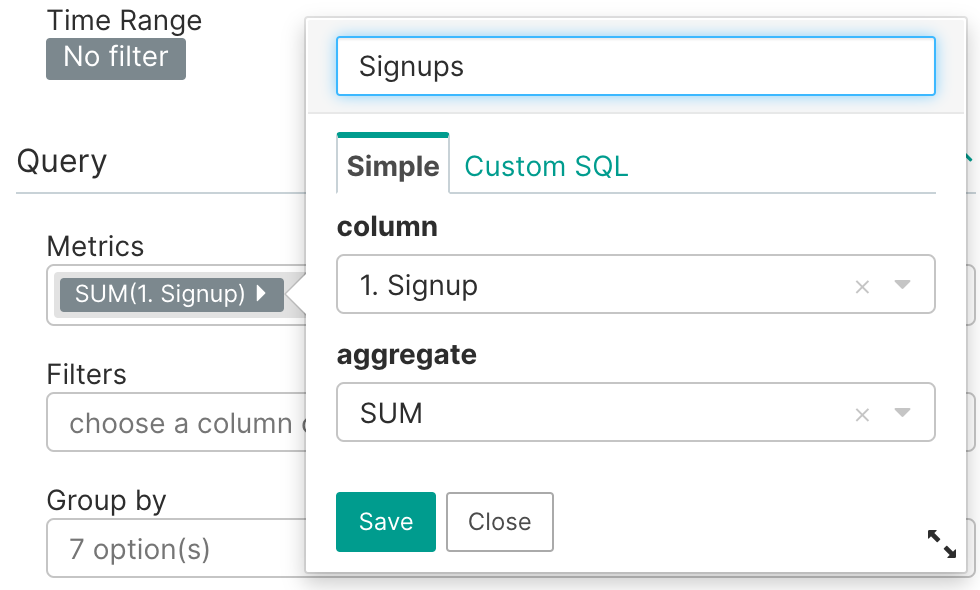Select the SUM(1. Signup) metric tag label
Viewport: 980px width, 590px height.
(160, 294)
